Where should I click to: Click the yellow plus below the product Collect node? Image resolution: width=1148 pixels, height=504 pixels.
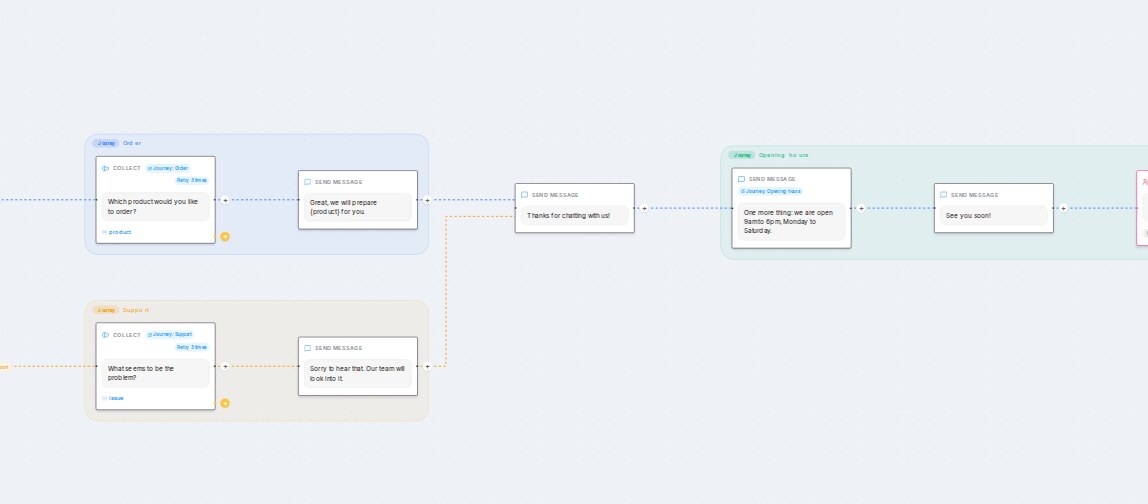pyautogui.click(x=225, y=237)
